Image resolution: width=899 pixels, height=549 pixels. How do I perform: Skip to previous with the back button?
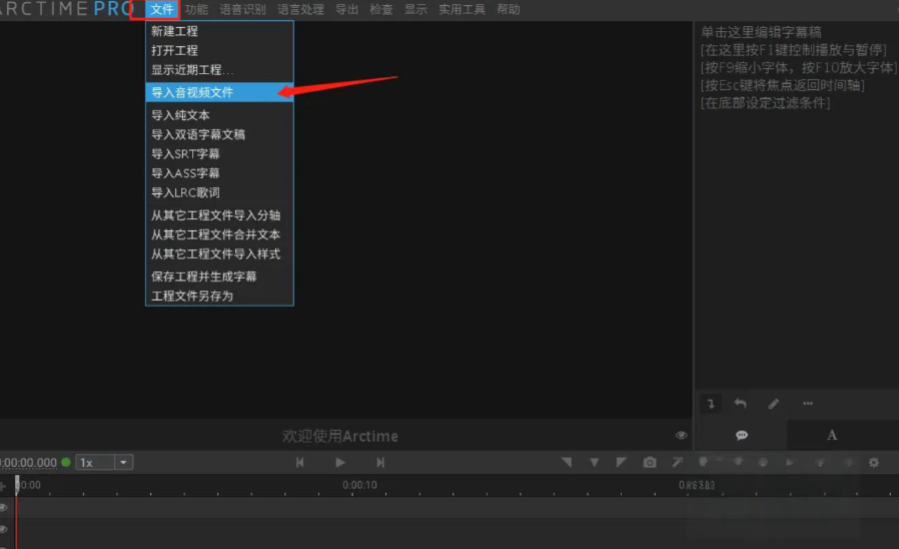(x=300, y=462)
